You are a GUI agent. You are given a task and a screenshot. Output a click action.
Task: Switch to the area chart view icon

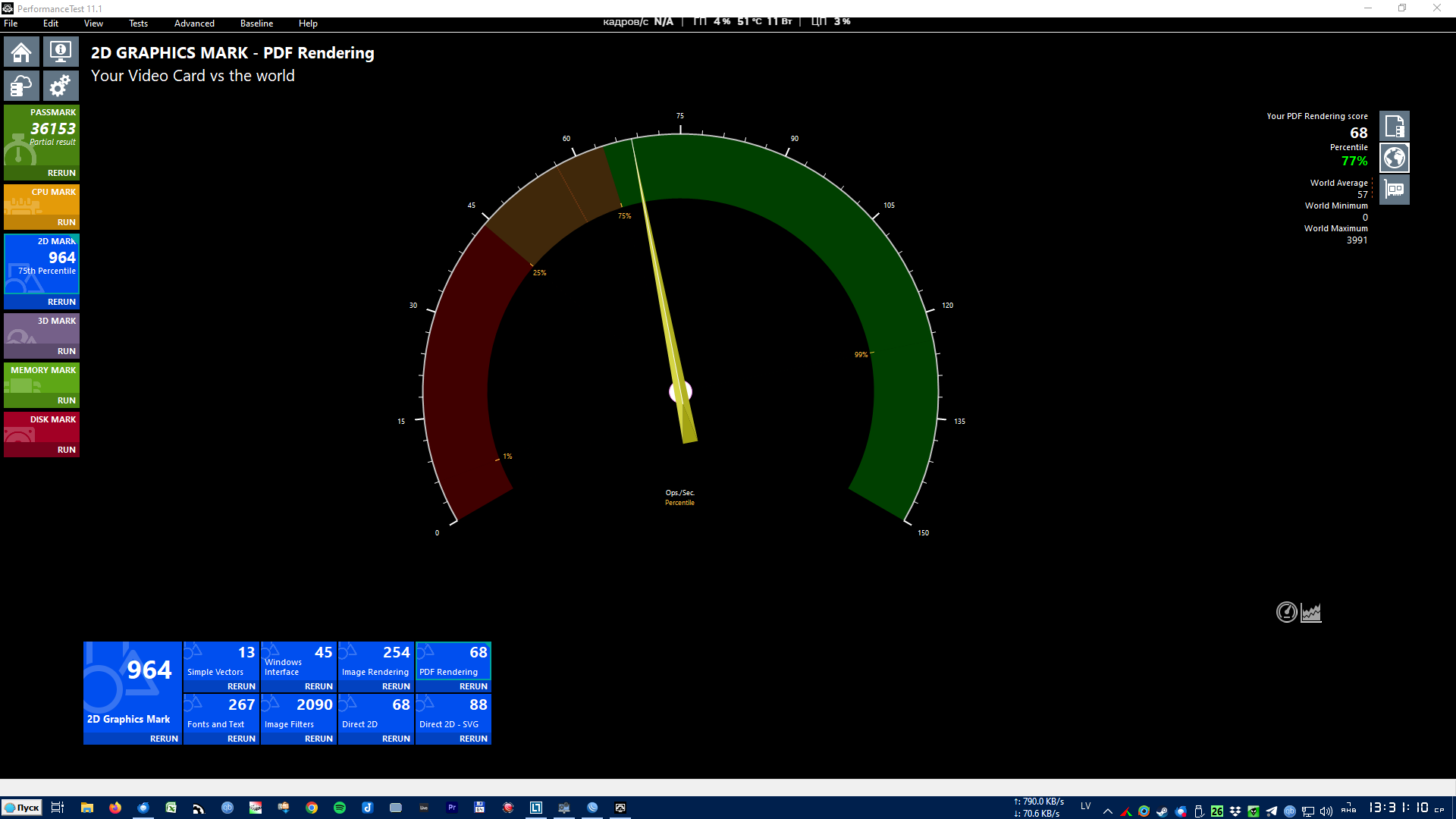1311,612
